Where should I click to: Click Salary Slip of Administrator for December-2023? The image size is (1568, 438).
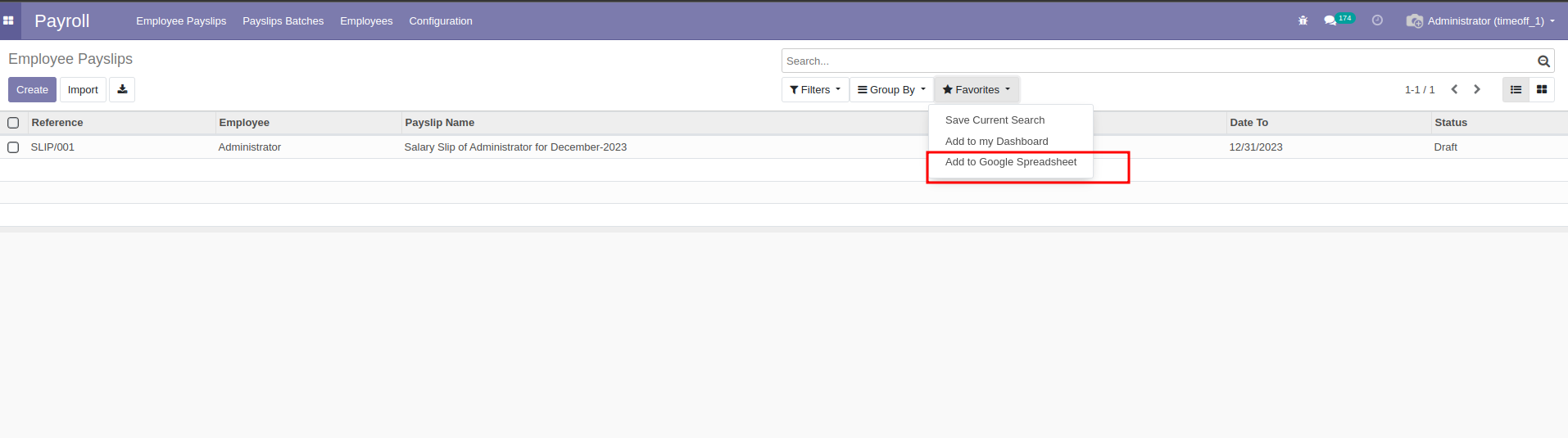515,147
